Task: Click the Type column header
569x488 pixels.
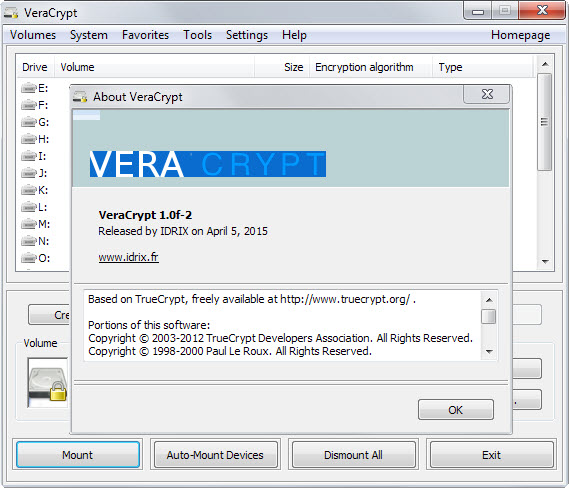Action: coord(483,67)
